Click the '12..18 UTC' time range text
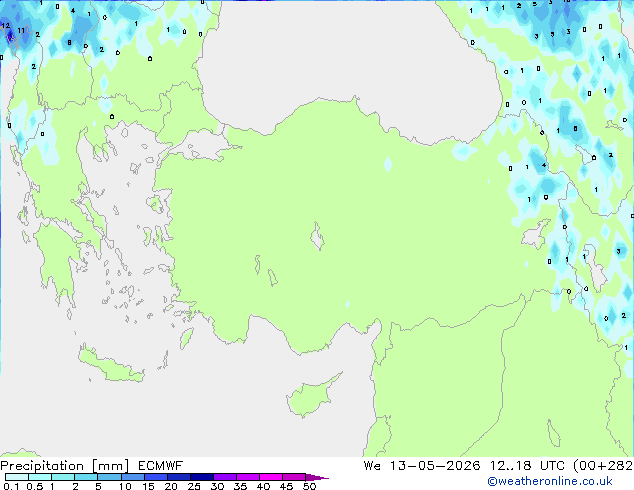The width and height of the screenshot is (634, 490). [527, 466]
